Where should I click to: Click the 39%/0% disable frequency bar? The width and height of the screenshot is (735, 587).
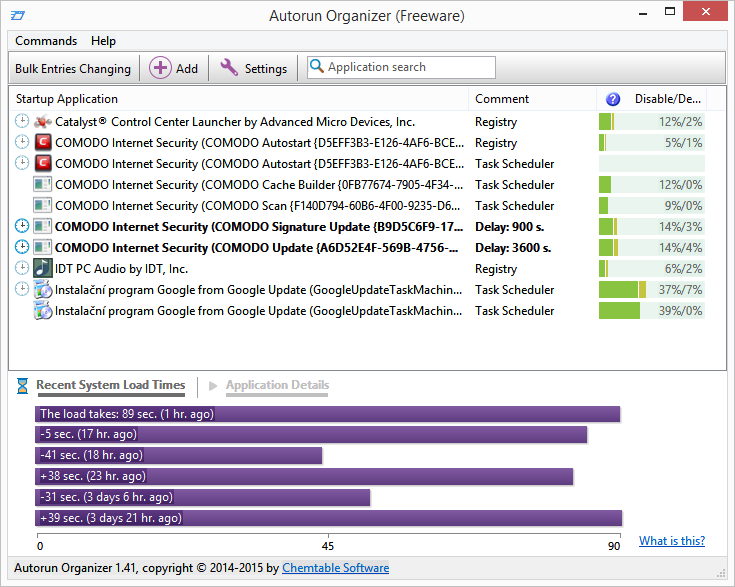(x=652, y=310)
